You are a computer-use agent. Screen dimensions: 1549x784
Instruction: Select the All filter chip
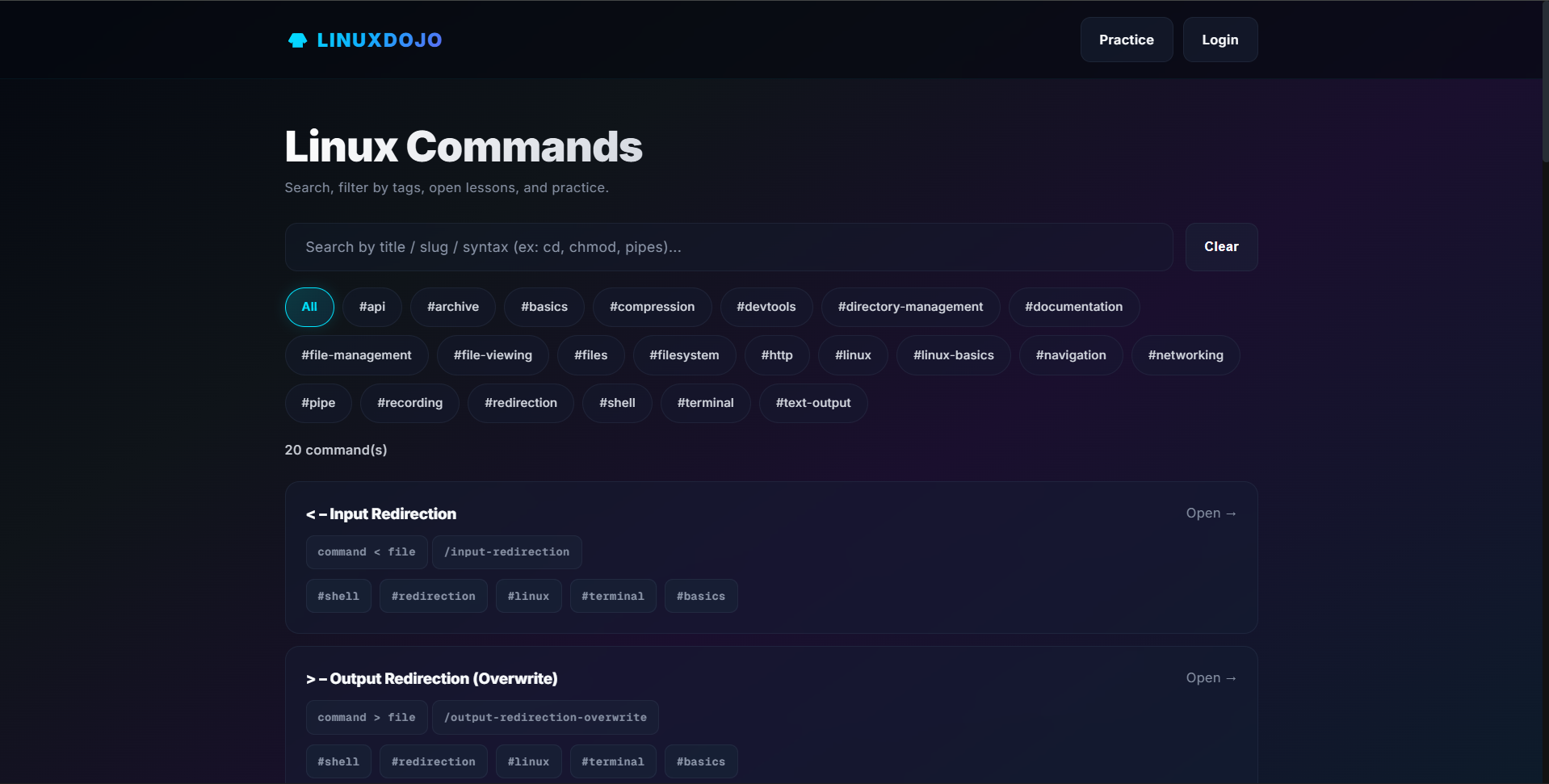(x=309, y=307)
